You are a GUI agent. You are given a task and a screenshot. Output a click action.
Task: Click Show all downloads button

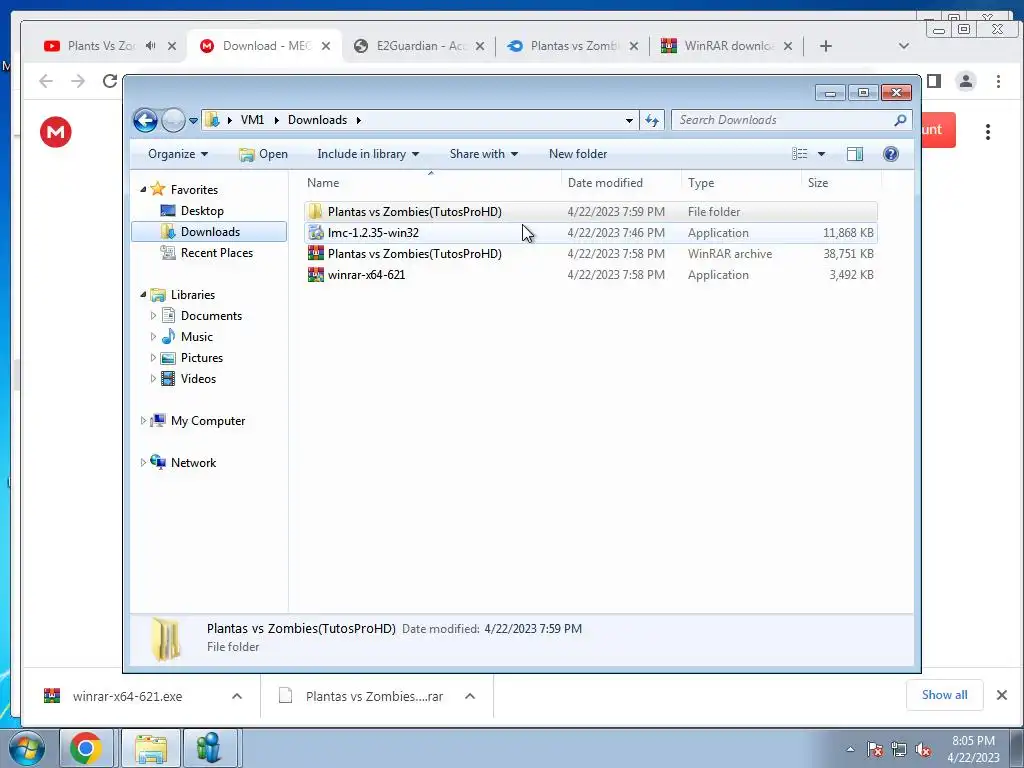click(x=944, y=695)
